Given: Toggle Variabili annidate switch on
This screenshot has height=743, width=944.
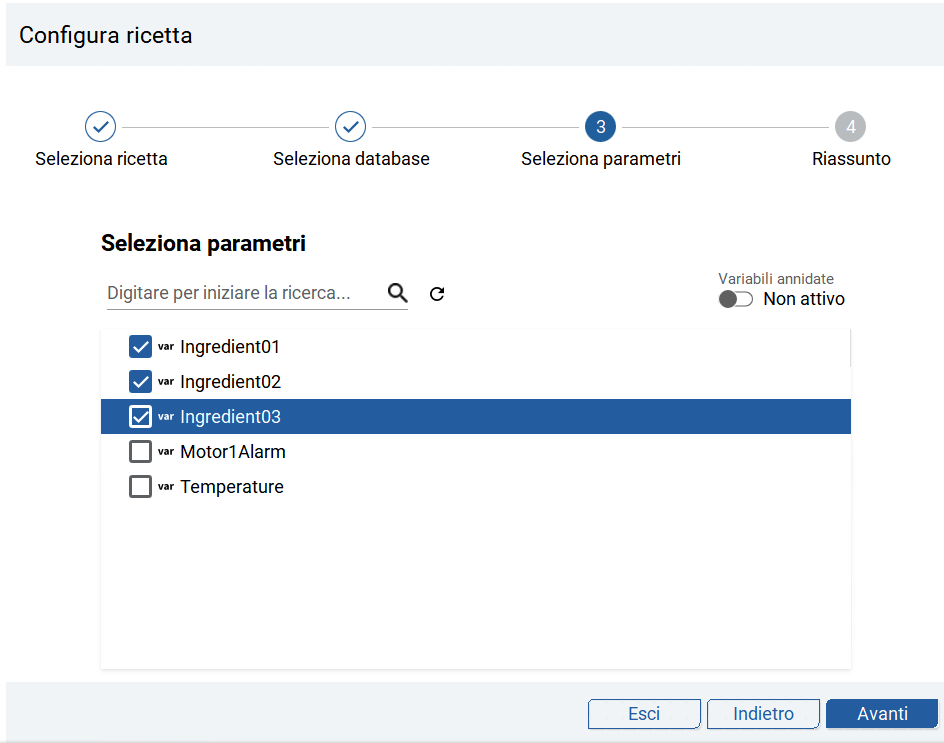Looking at the screenshot, I should [x=736, y=299].
